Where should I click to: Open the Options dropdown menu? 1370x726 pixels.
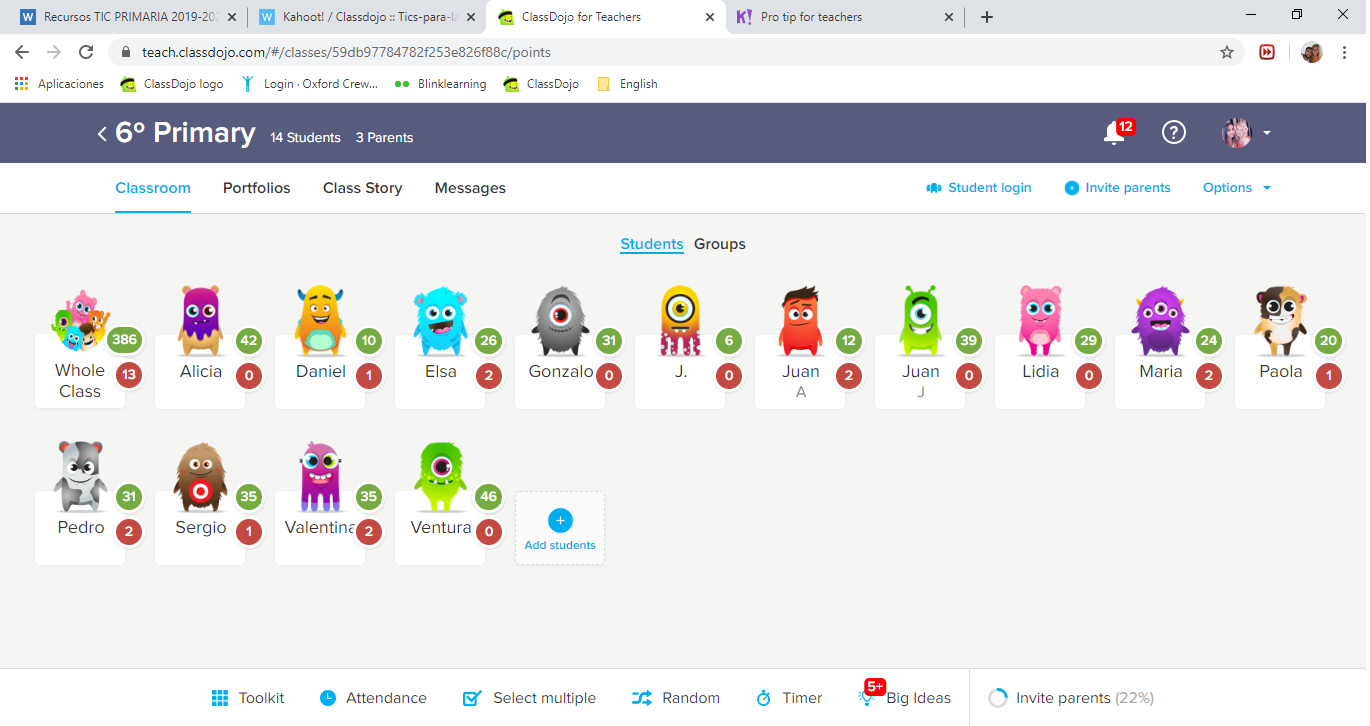tap(1237, 188)
